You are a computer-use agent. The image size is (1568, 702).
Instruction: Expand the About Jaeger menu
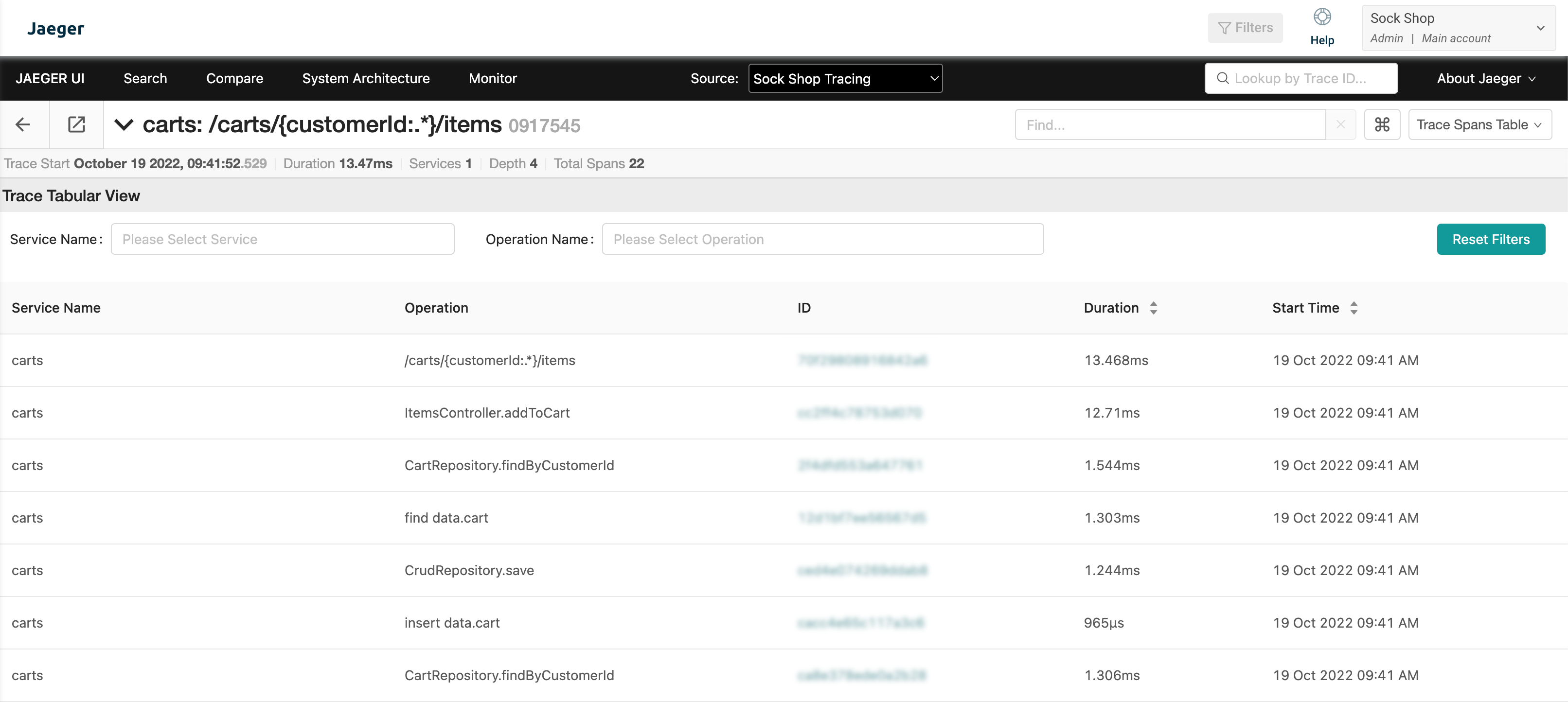(1485, 78)
